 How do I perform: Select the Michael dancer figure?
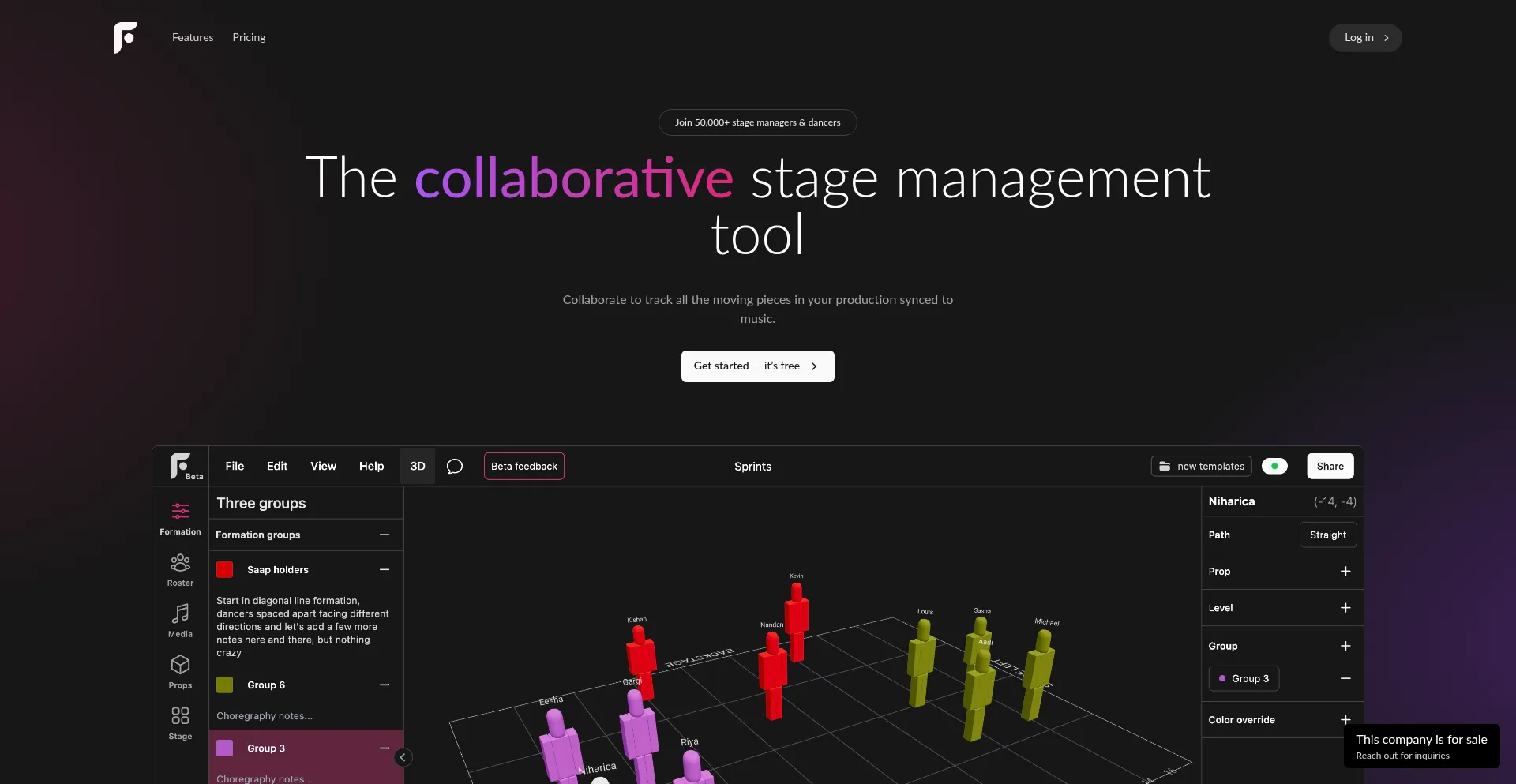(x=1038, y=674)
